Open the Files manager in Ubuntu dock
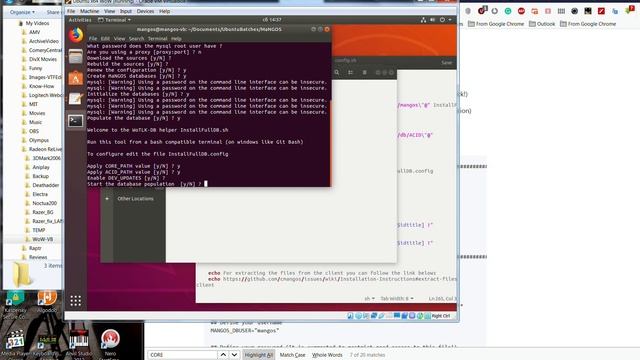 76,56
